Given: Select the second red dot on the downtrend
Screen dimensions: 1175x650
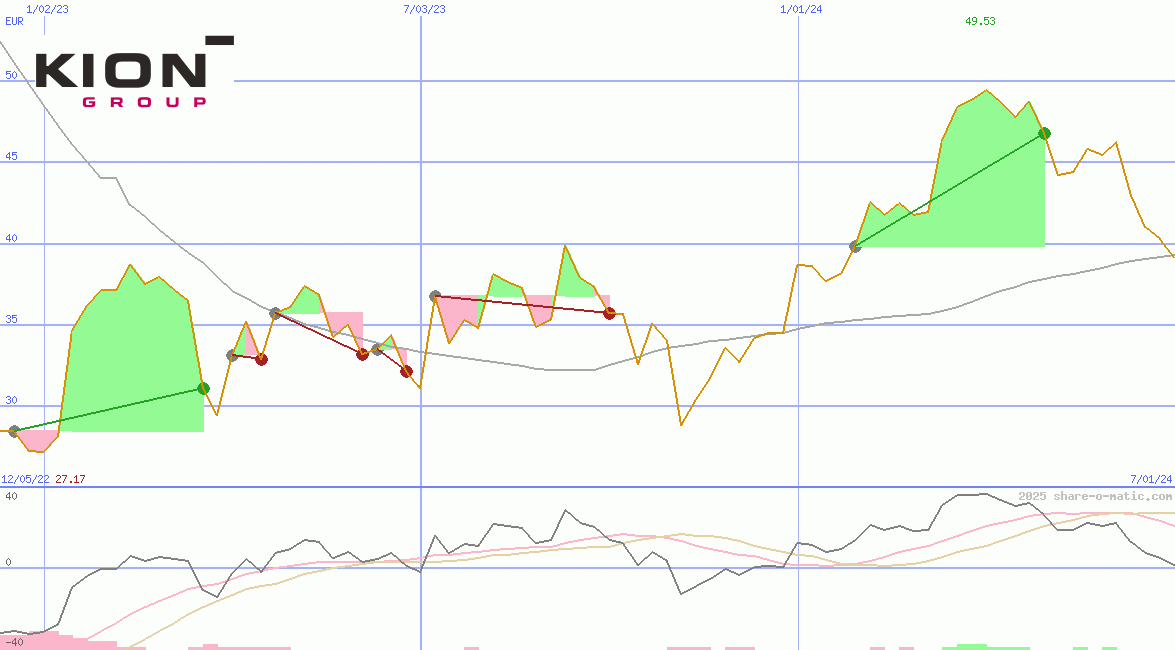Looking at the screenshot, I should click(x=361, y=353).
